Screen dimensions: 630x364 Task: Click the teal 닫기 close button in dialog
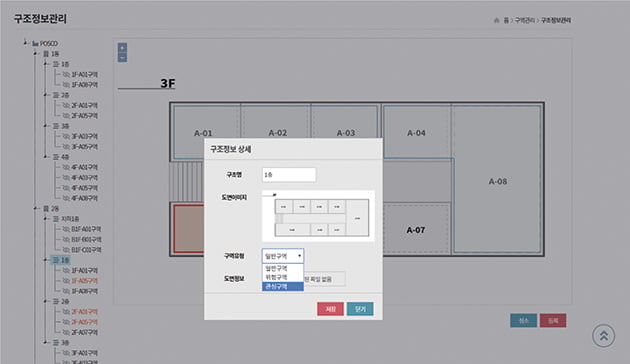pyautogui.click(x=360, y=309)
